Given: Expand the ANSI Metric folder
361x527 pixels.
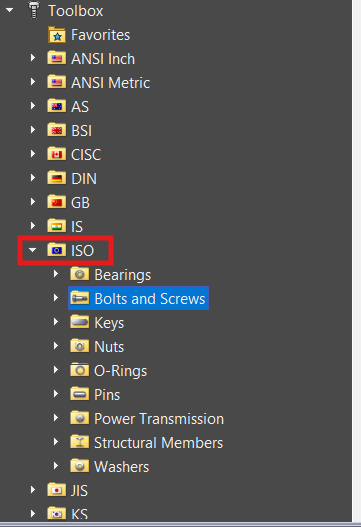Looking at the screenshot, I should click(33, 82).
